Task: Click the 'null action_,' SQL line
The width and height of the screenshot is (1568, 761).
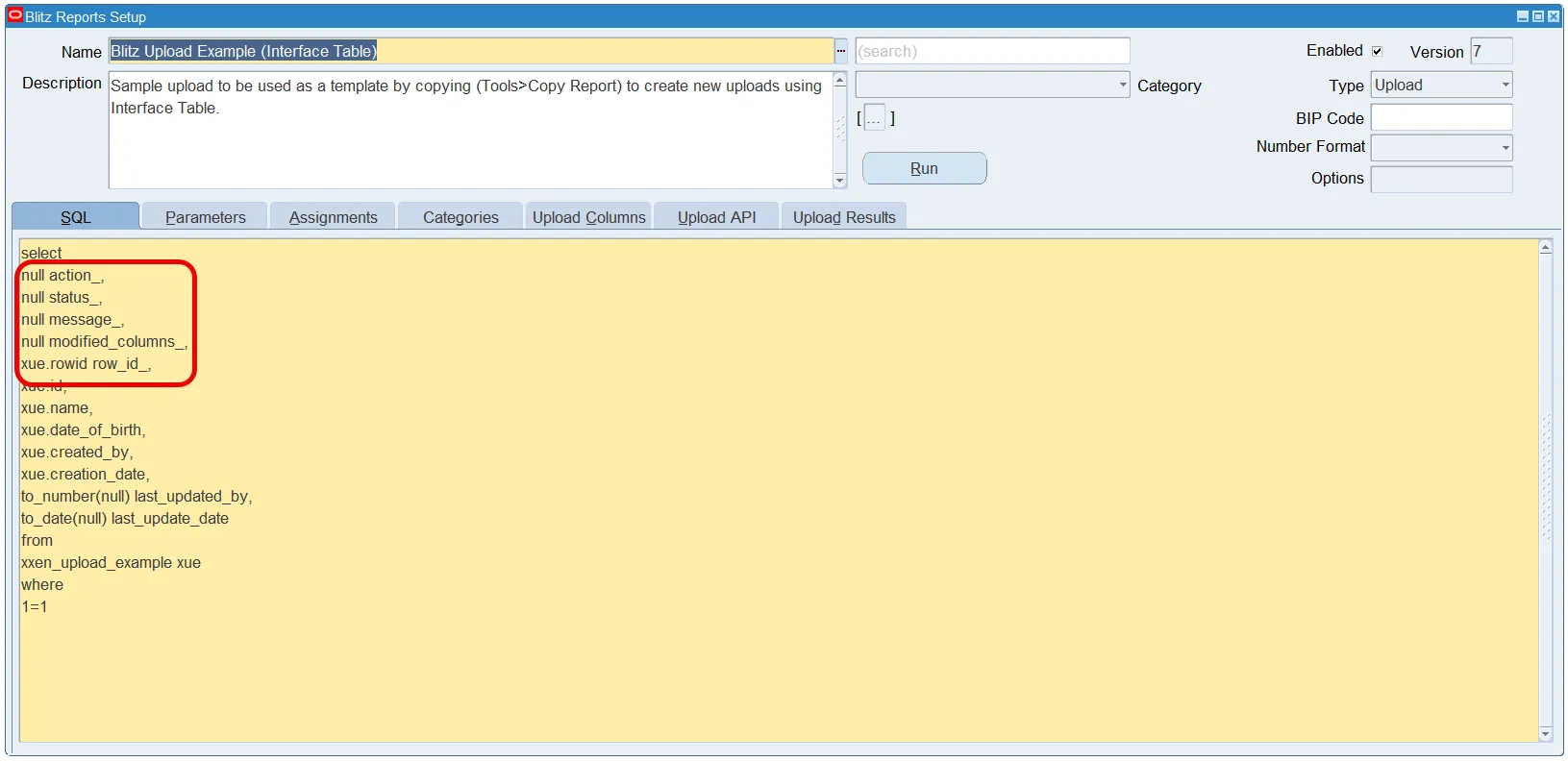Action: point(62,275)
